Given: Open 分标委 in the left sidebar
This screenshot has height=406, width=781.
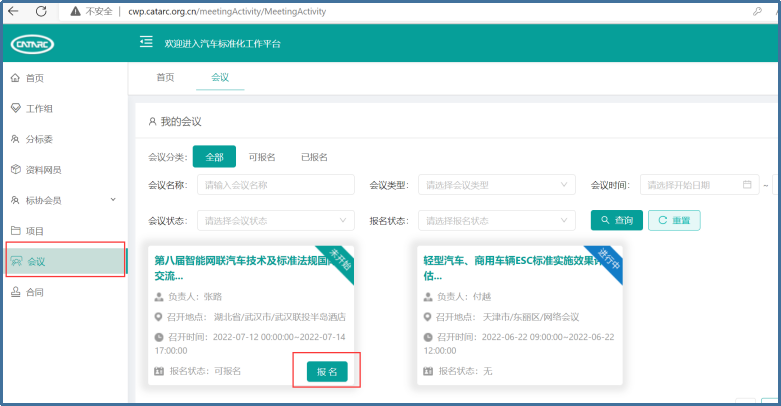Looking at the screenshot, I should [38, 139].
